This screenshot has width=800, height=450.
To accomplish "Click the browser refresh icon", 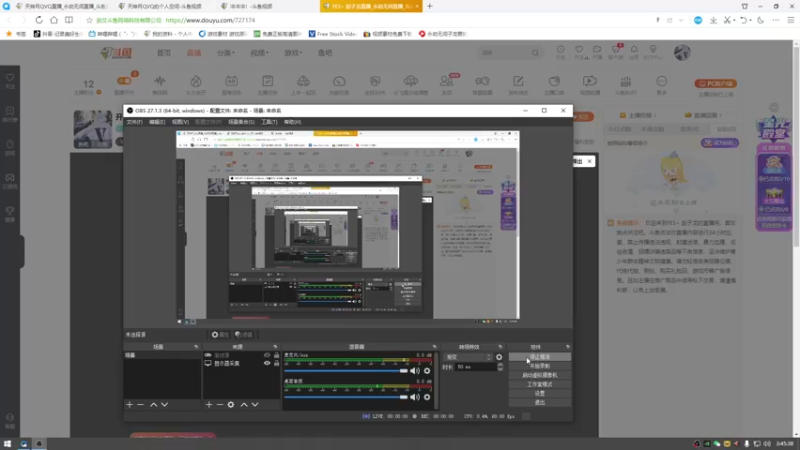I will (39, 20).
